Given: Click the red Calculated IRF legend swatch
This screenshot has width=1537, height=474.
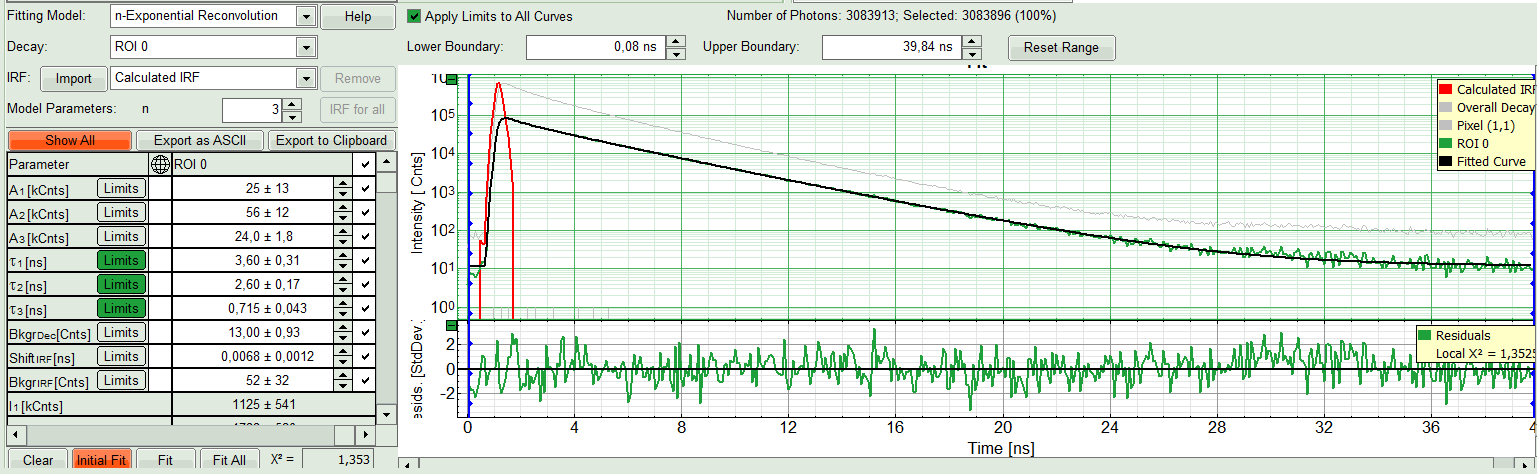Looking at the screenshot, I should tap(1443, 90).
